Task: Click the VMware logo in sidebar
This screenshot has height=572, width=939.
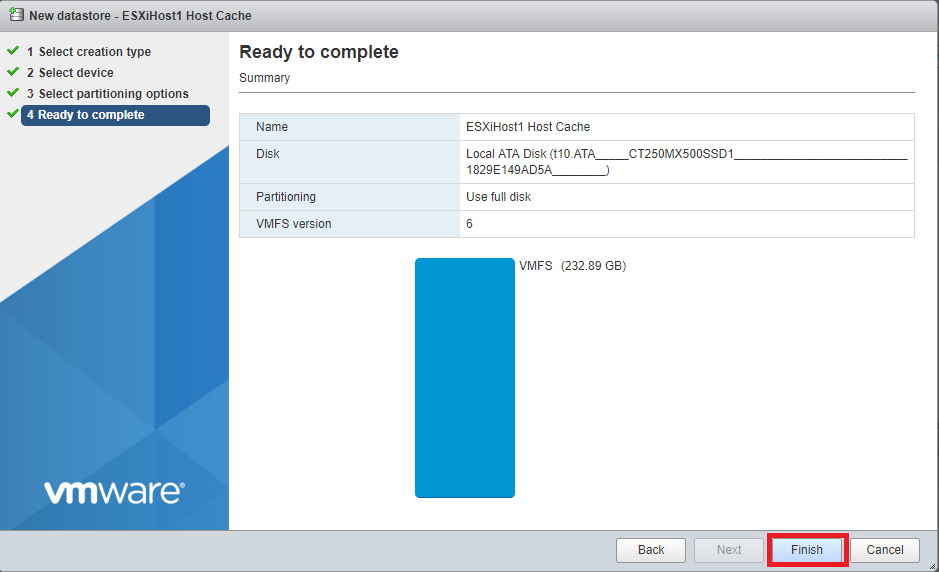Action: (114, 492)
